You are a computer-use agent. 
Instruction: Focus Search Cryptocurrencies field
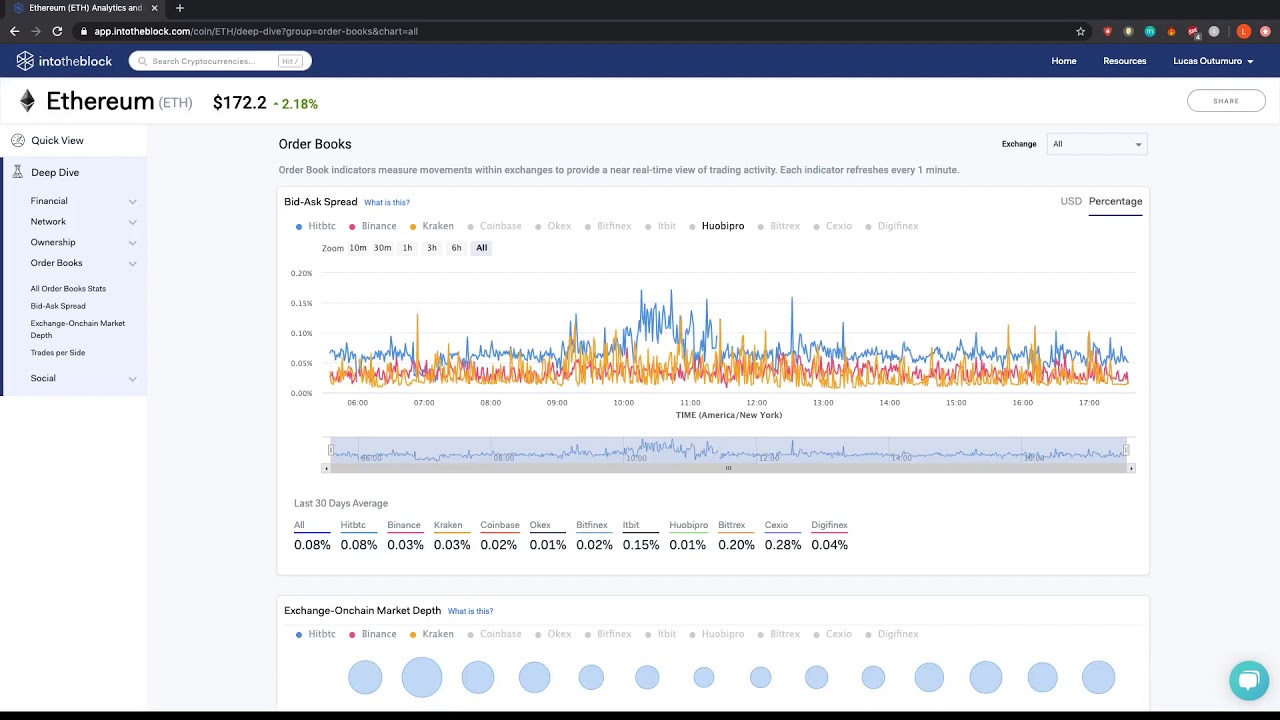pos(220,61)
